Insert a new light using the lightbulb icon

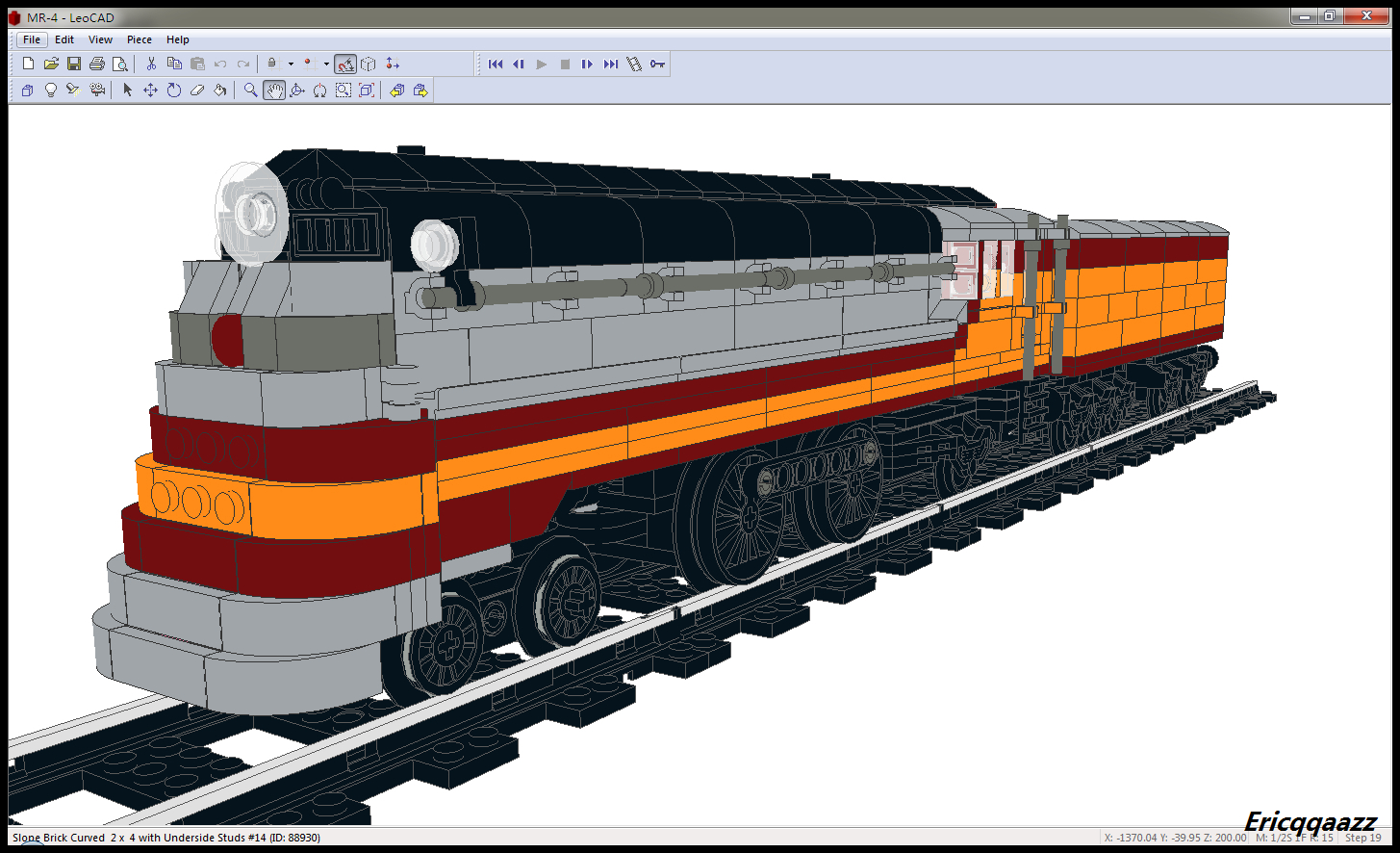pyautogui.click(x=49, y=90)
